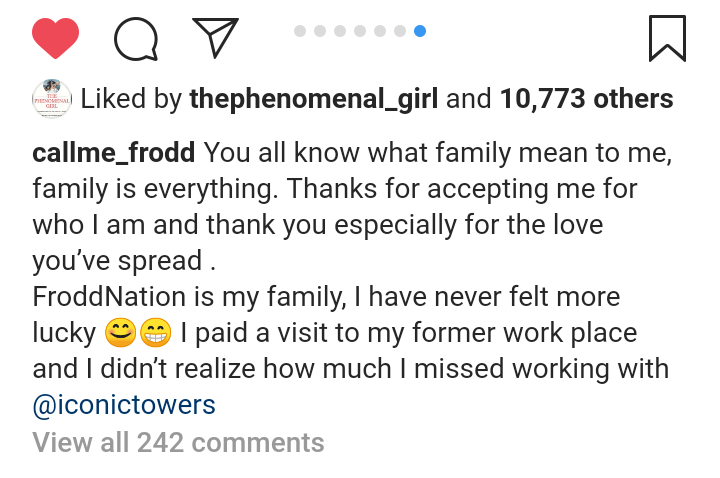The image size is (720, 478).
Task: Save post with the bookmark icon
Action: click(667, 38)
